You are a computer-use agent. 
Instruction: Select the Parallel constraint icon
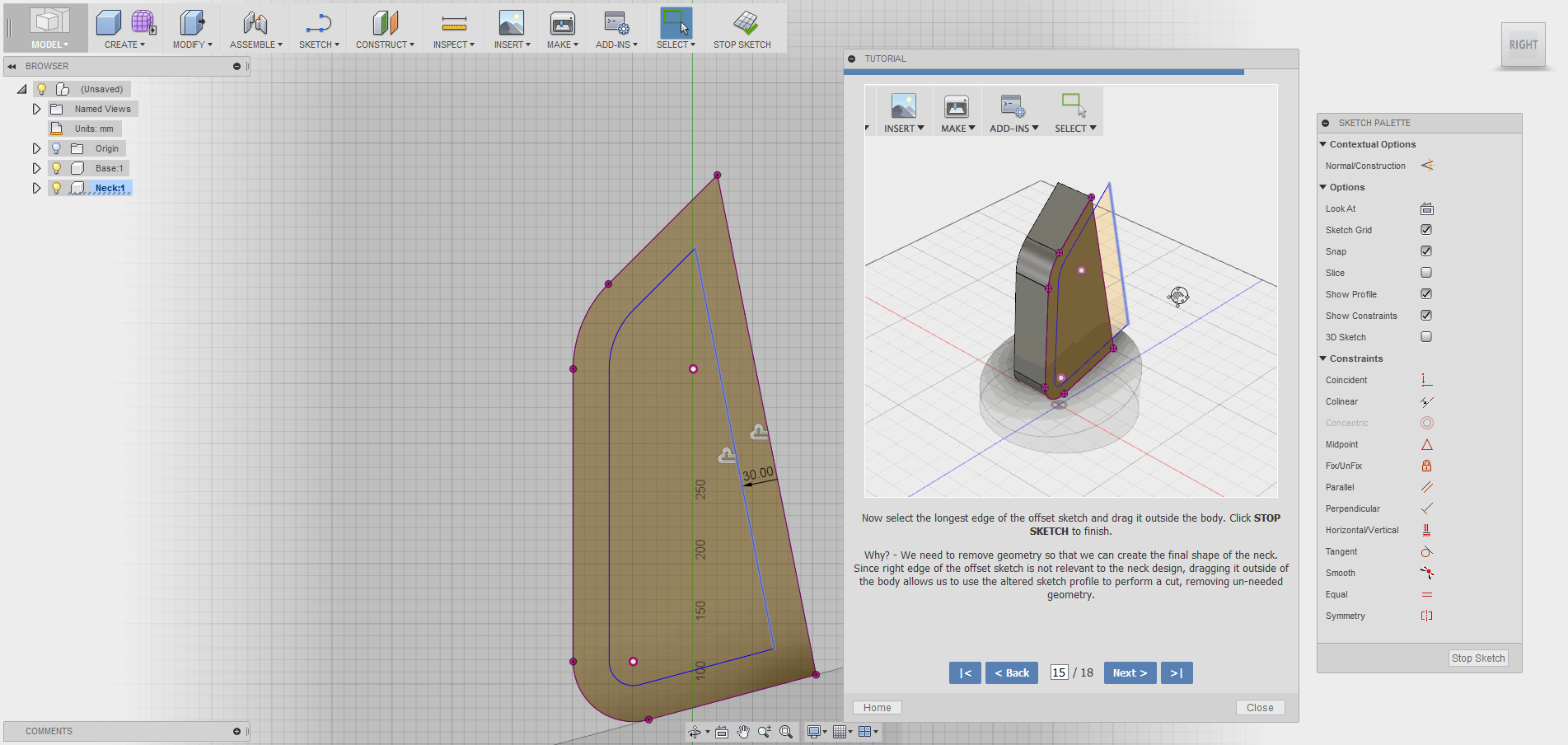(1428, 487)
